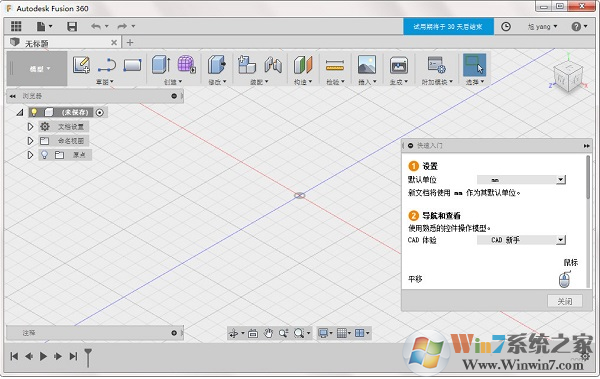Click the Save floppy disk icon
Screen dimensions: 600x379
click(x=72, y=26)
